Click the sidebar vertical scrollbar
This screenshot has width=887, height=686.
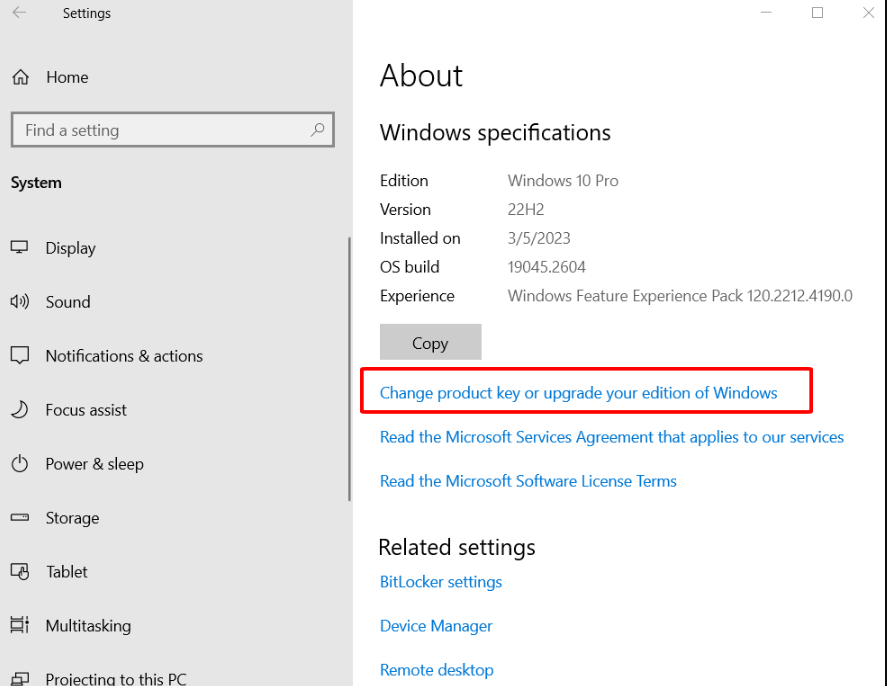349,370
